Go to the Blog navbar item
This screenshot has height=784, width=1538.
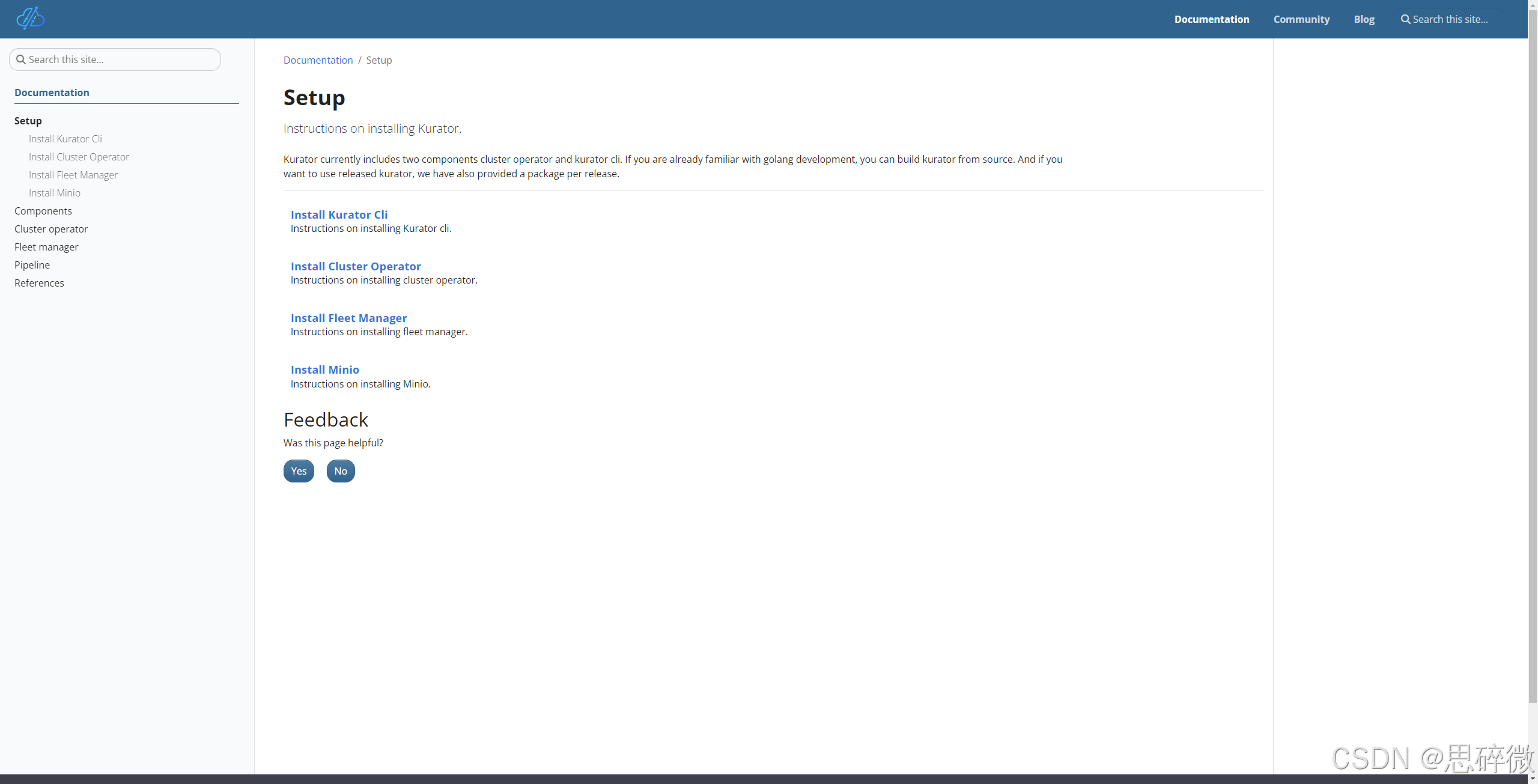click(1364, 19)
